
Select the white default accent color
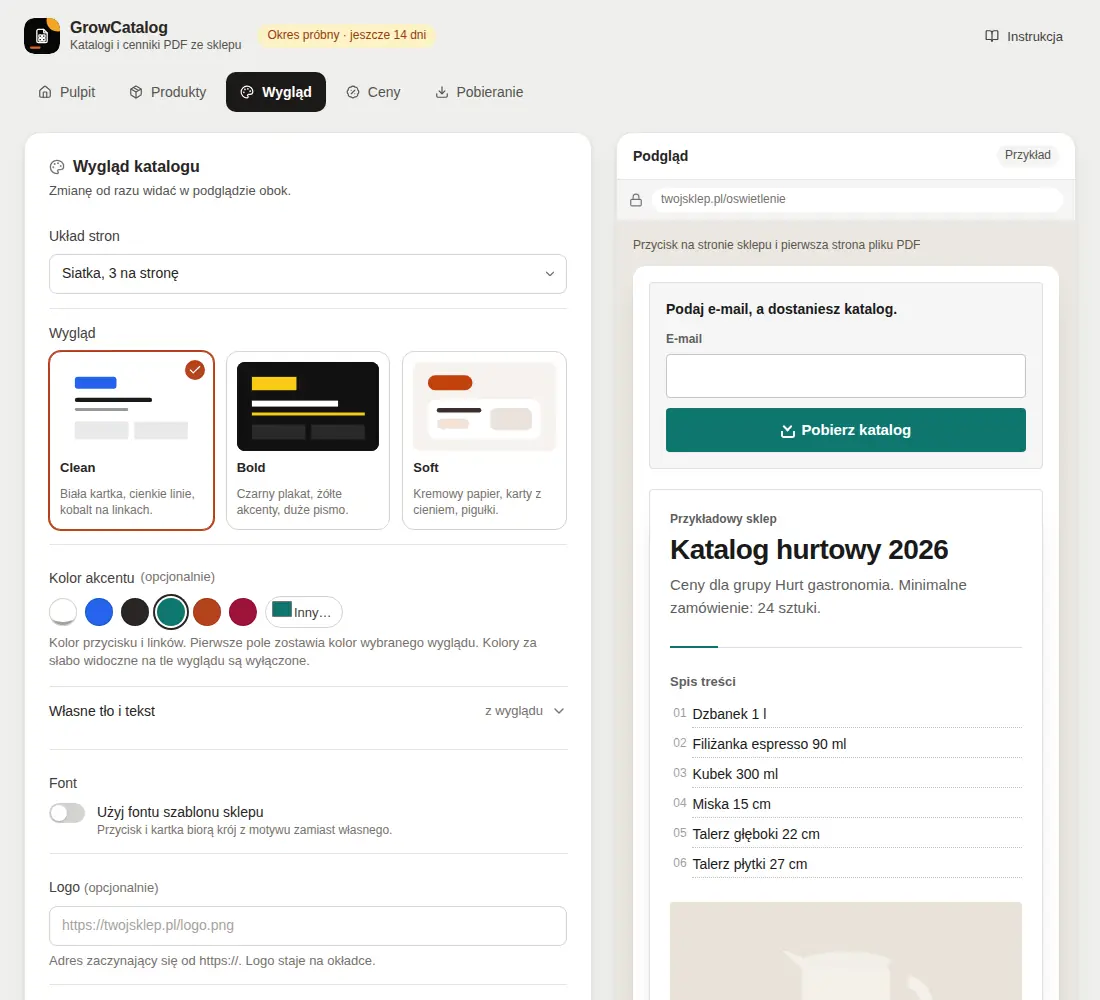click(x=63, y=612)
